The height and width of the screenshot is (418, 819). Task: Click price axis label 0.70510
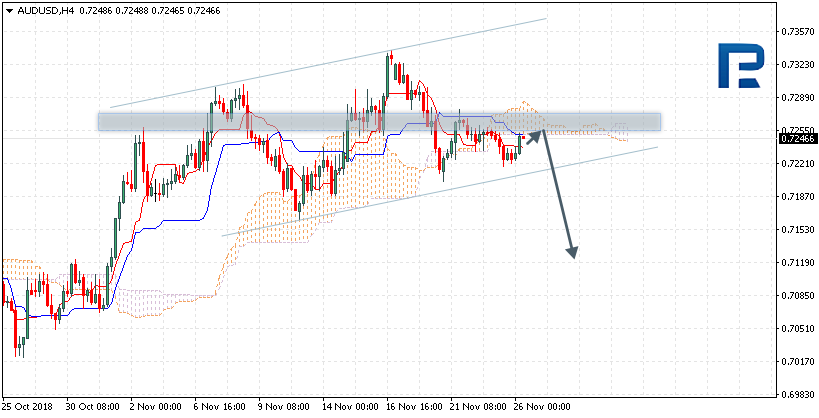click(799, 328)
